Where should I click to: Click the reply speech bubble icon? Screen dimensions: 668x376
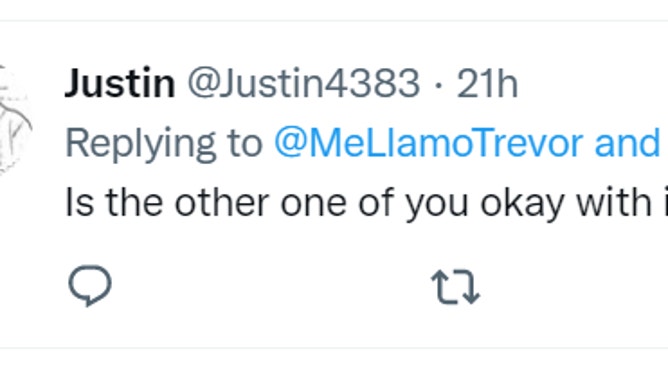(x=90, y=285)
